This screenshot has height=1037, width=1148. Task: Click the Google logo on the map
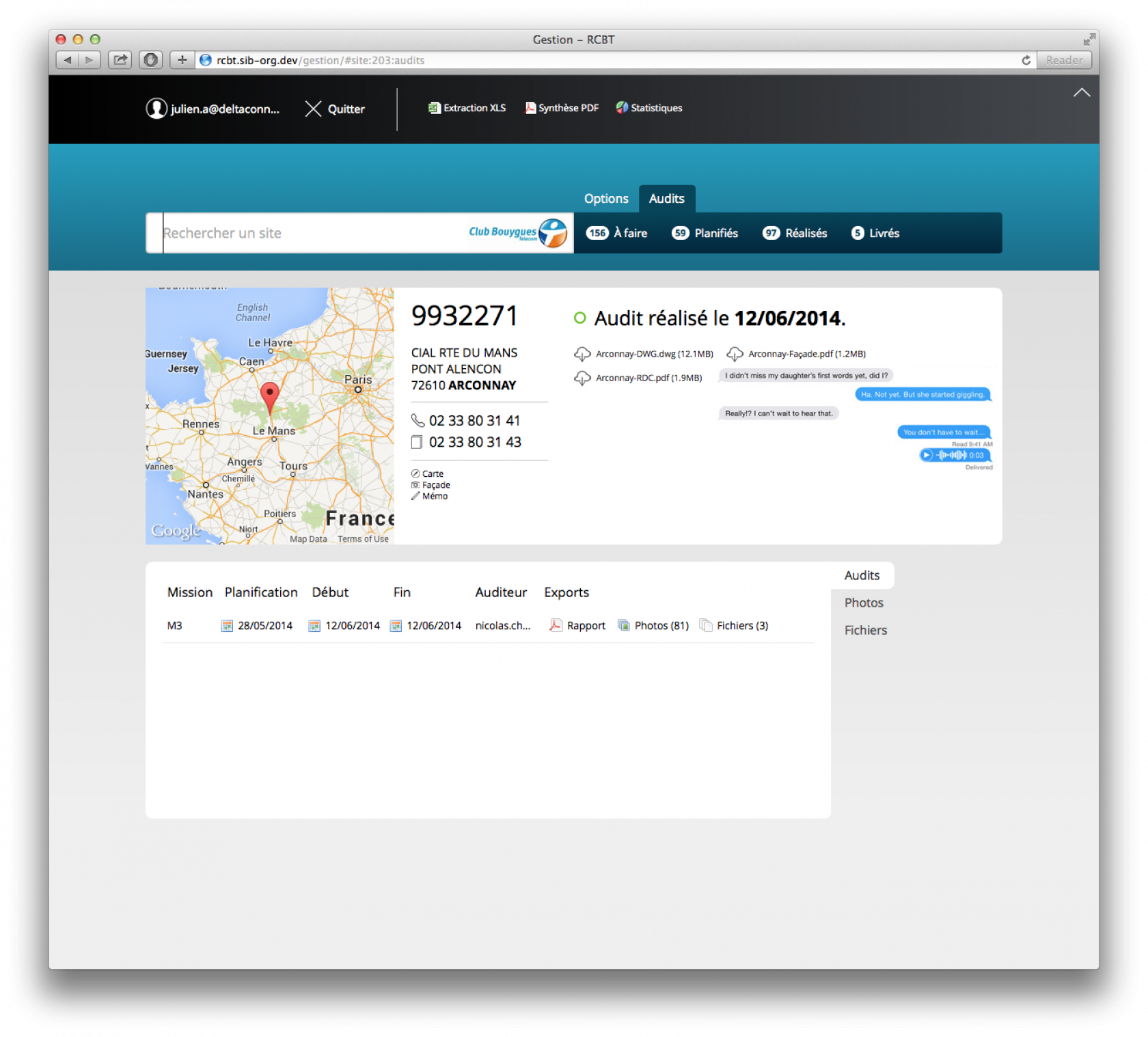[x=176, y=531]
